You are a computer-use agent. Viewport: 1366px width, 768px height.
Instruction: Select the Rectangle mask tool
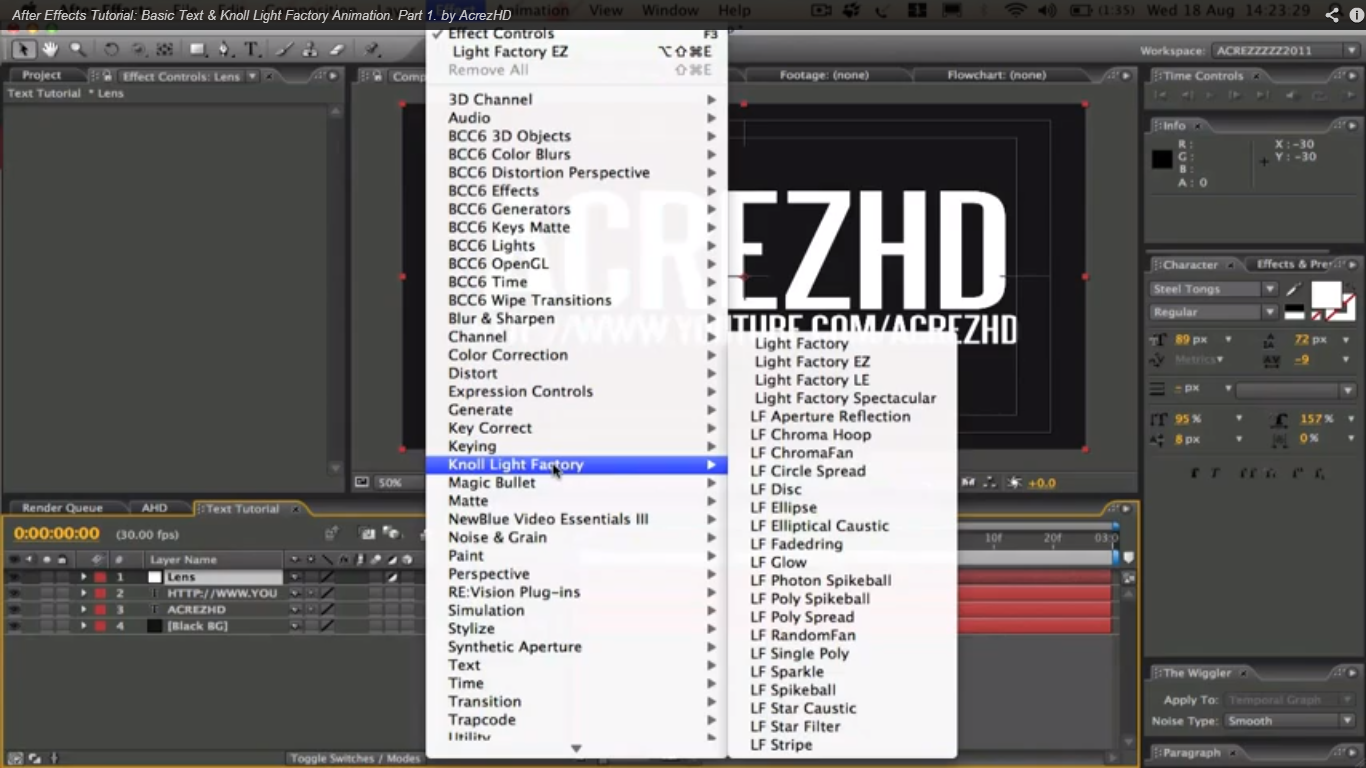pos(198,49)
